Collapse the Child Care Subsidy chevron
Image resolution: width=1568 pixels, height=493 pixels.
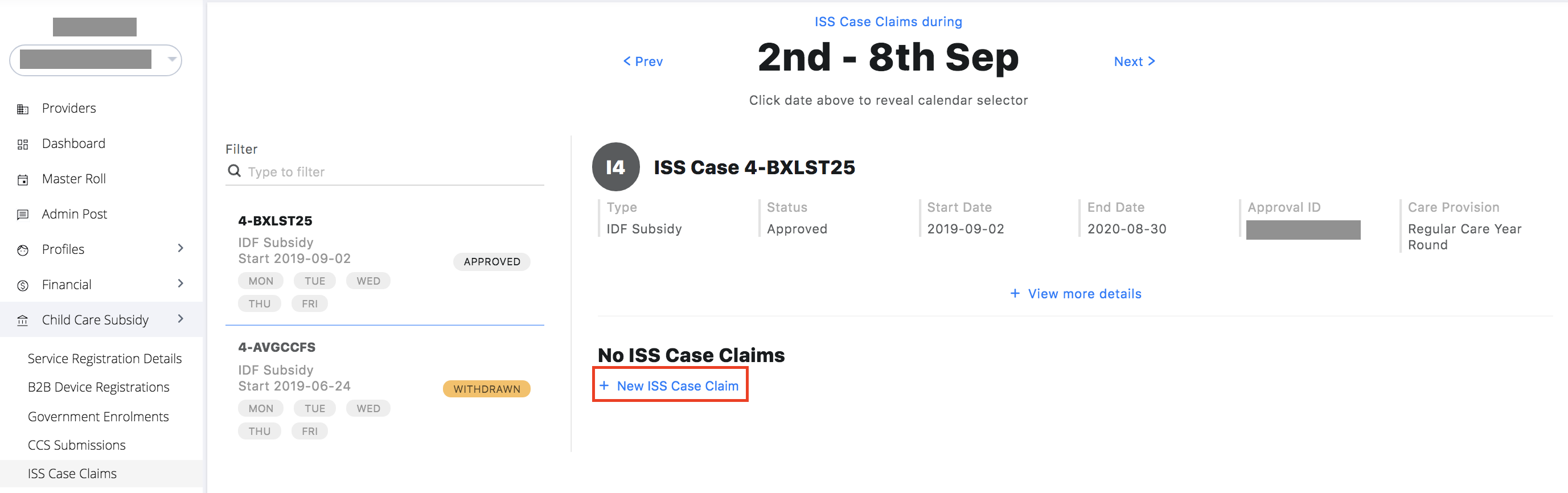[180, 319]
